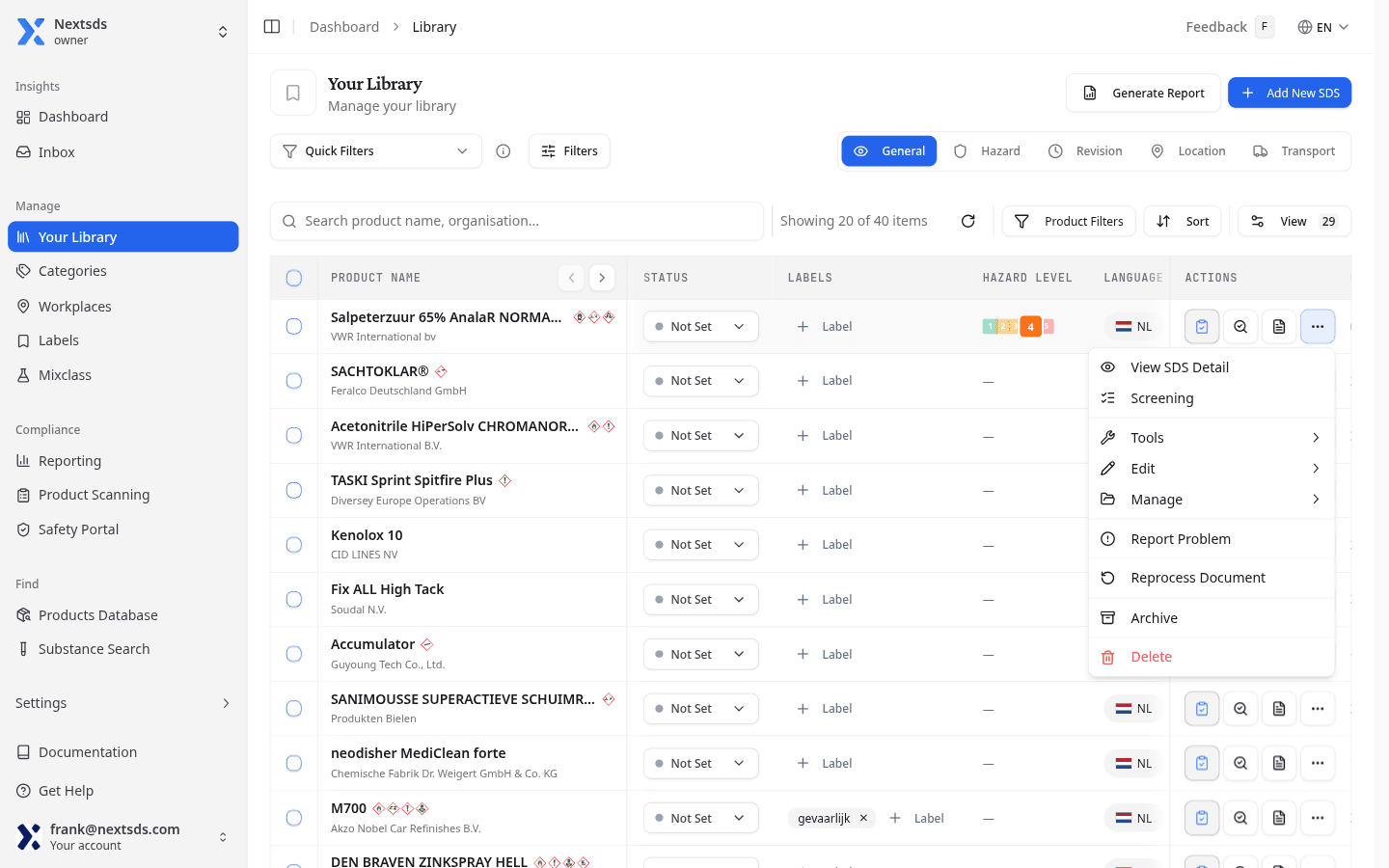Open the Product Filters button

pos(1069,221)
